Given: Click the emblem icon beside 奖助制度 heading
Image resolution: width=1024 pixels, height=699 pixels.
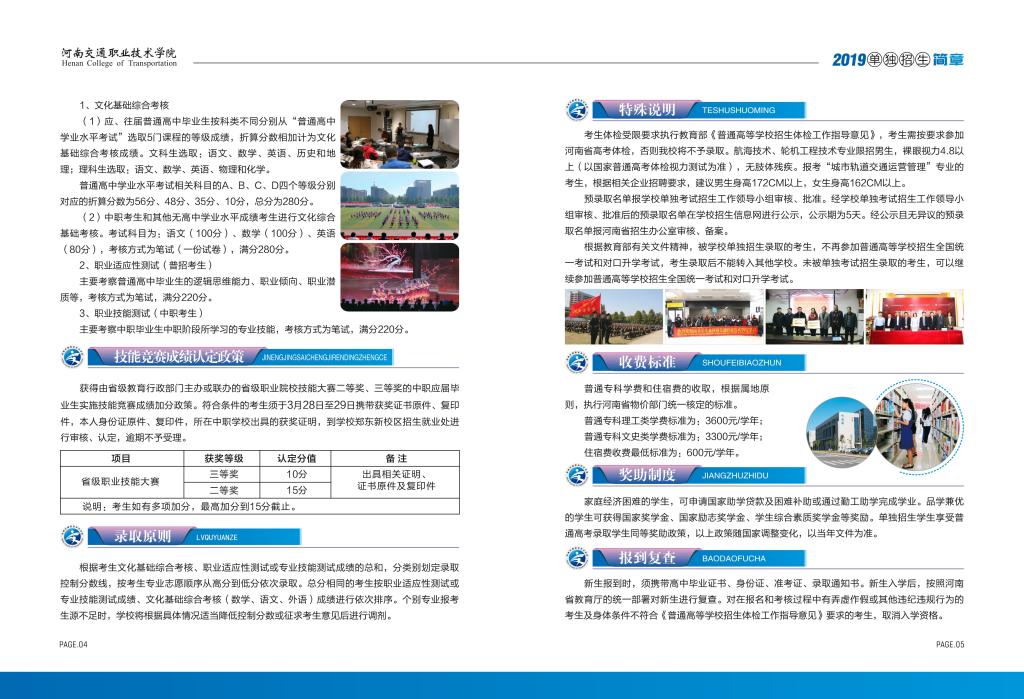Looking at the screenshot, I should [578, 474].
